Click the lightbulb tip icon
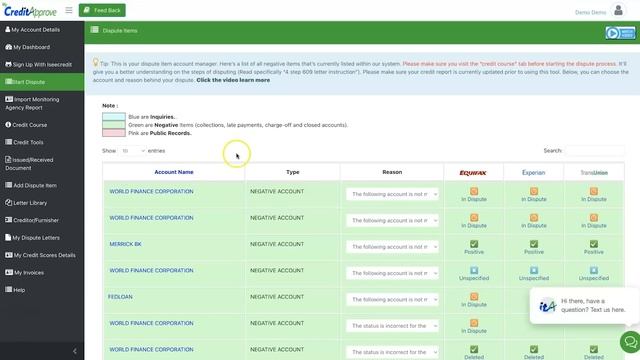 pos(96,62)
